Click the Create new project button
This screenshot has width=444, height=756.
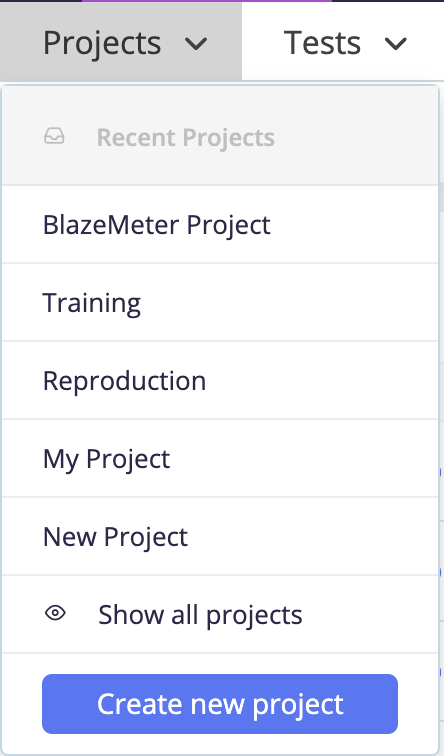220,704
